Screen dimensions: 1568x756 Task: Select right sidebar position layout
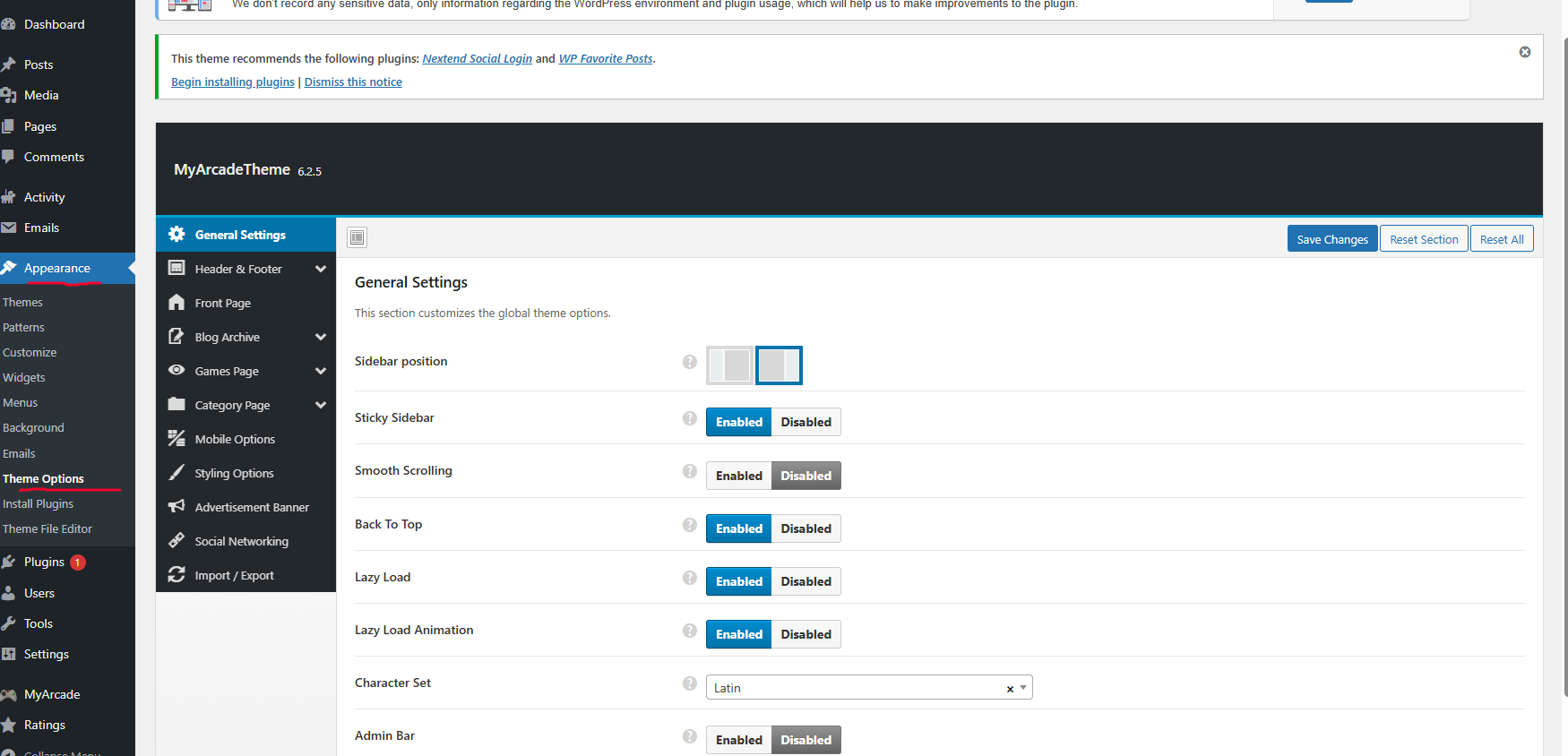779,365
